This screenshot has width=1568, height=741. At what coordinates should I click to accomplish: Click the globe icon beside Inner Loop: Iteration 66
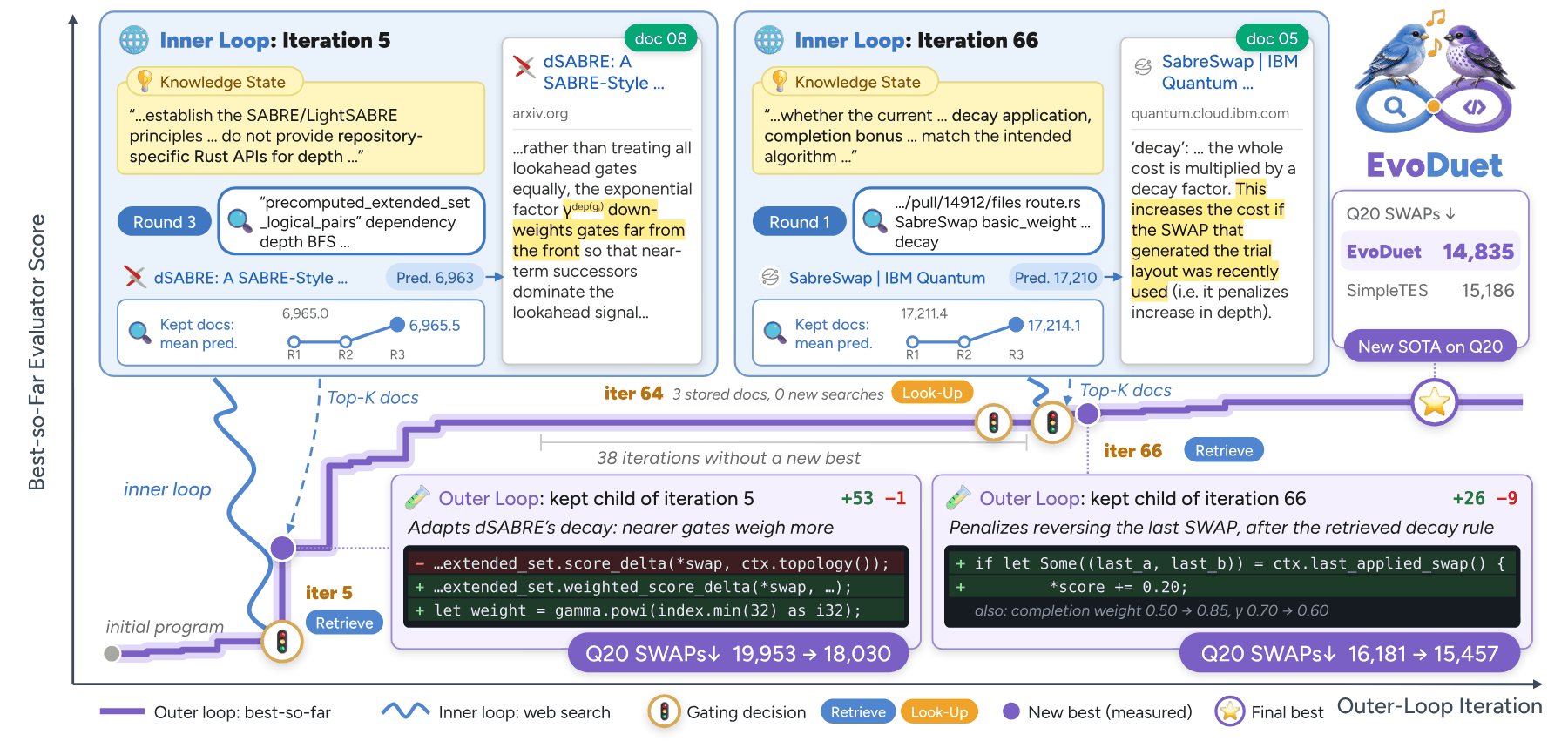click(769, 40)
